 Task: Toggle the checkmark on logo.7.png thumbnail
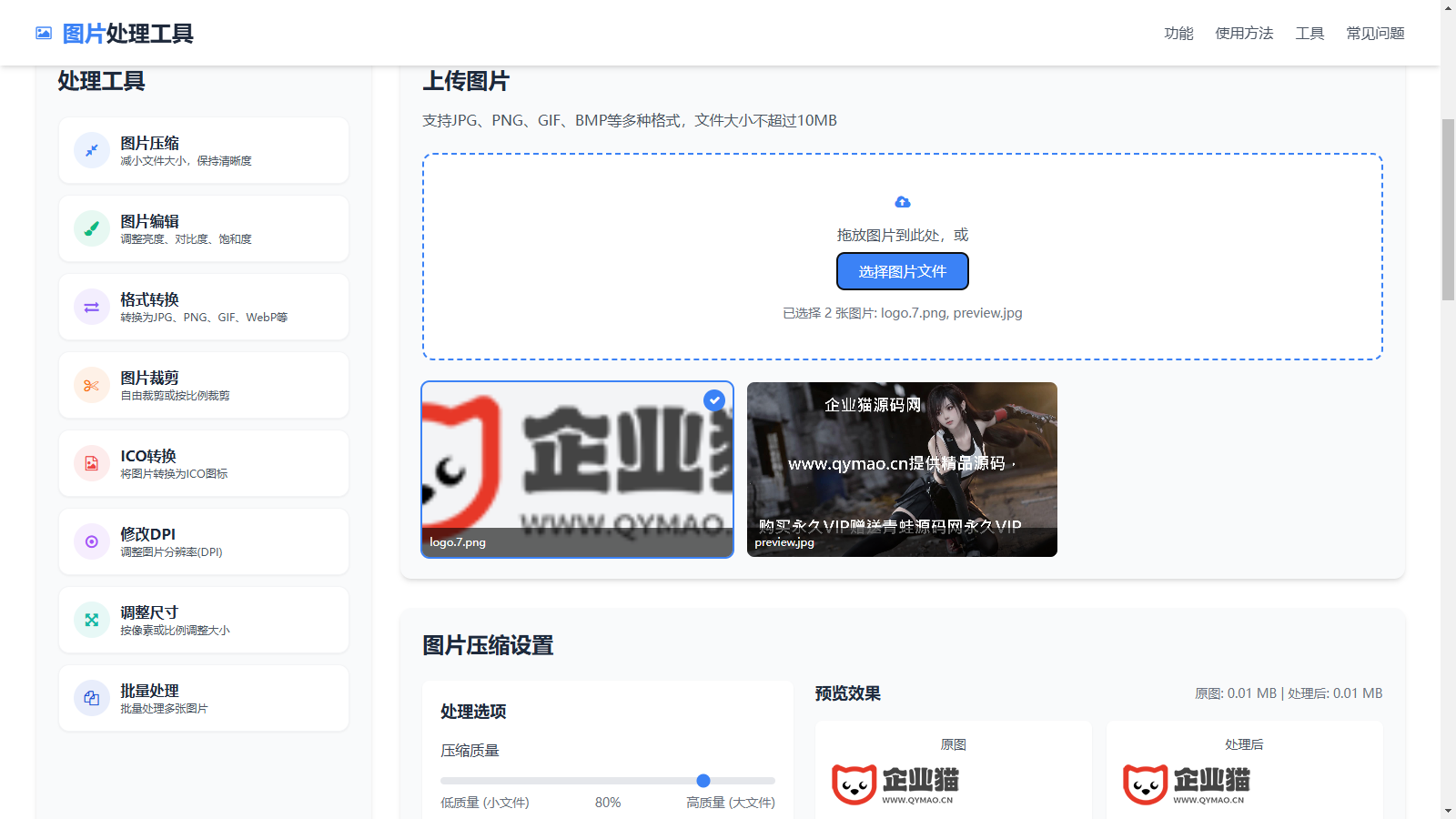tap(714, 399)
